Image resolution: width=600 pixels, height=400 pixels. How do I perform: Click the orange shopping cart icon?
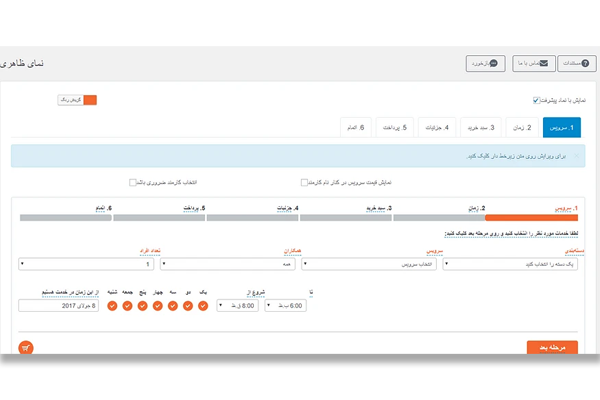pos(26,347)
